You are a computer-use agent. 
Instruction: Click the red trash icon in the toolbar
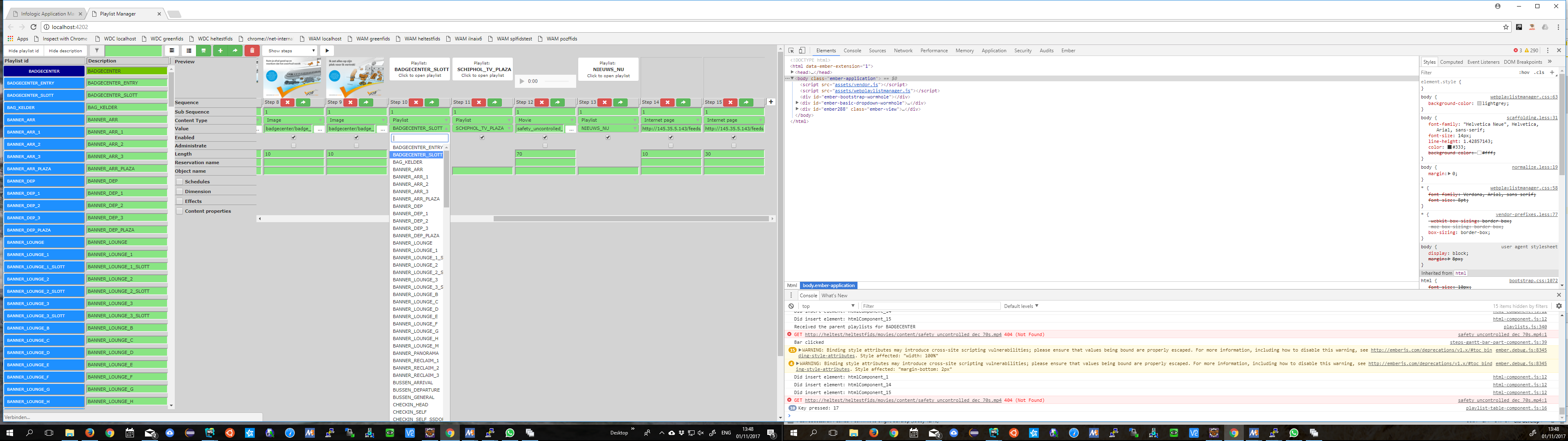(252, 51)
